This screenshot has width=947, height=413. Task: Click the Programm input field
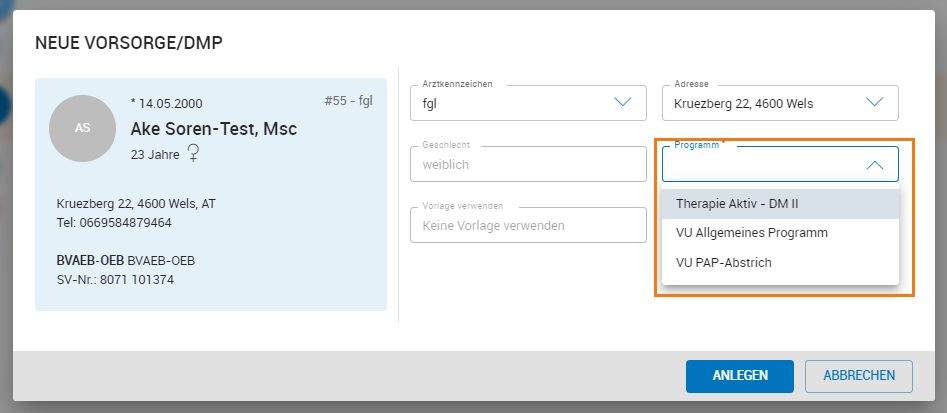[780, 164]
